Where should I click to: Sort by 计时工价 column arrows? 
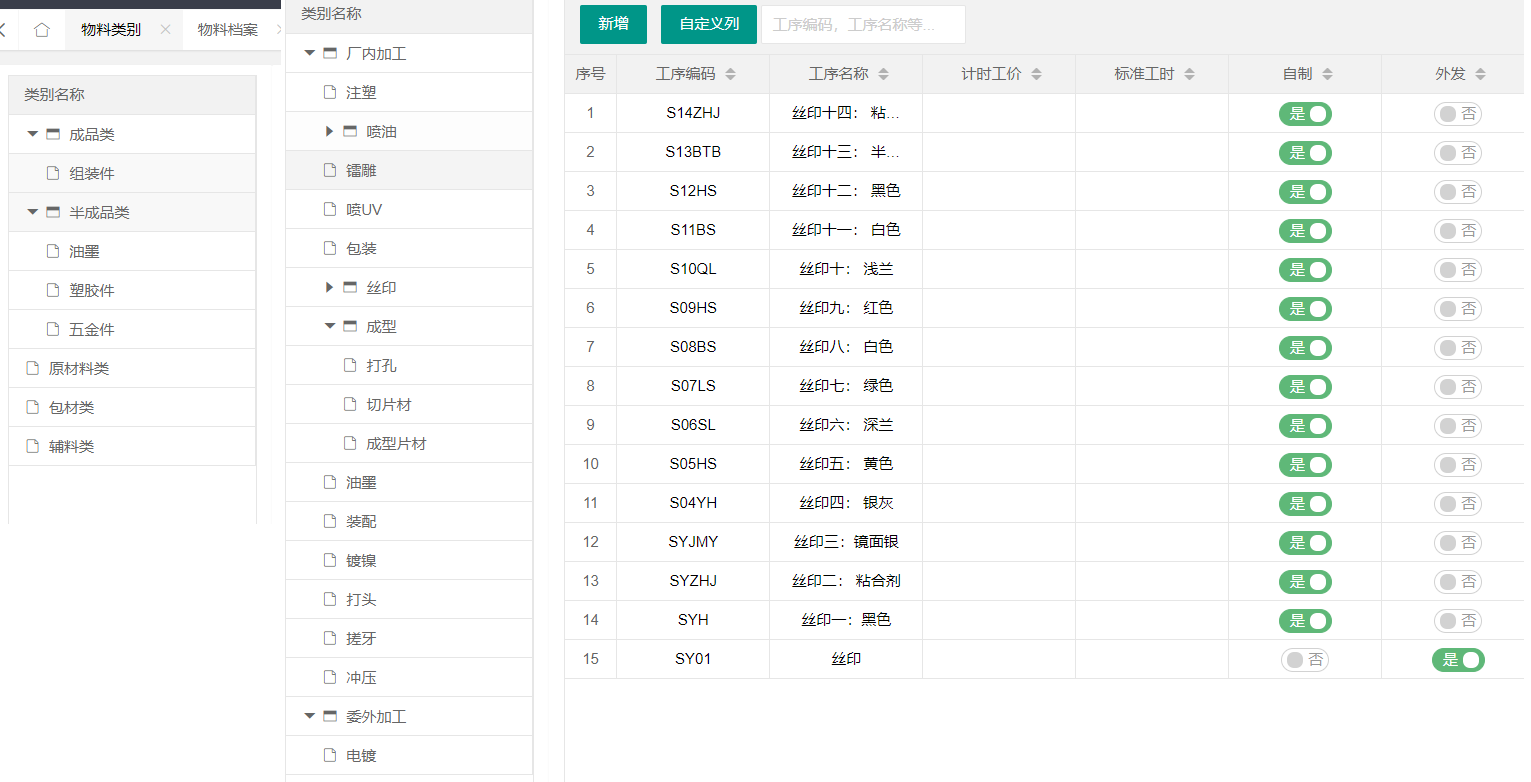click(x=1036, y=74)
